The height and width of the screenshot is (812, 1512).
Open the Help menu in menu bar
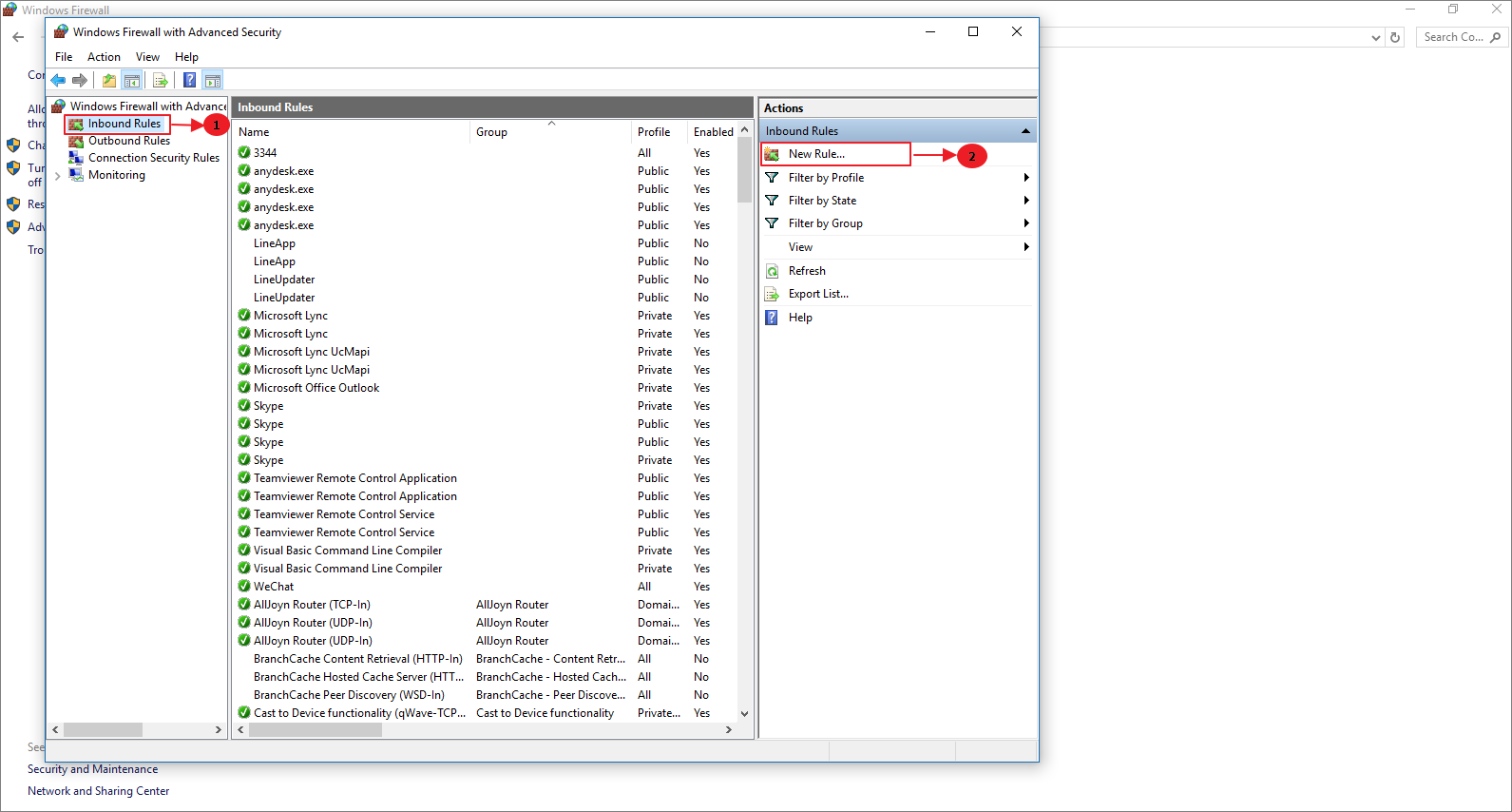pyautogui.click(x=186, y=57)
